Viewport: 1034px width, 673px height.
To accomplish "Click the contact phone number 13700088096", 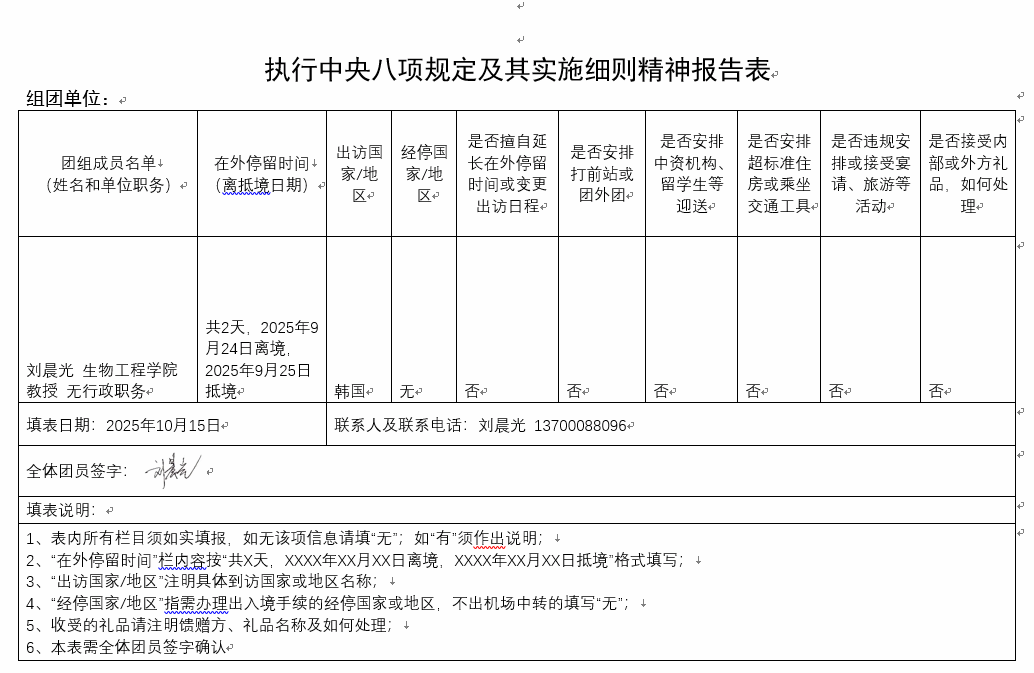I will click(580, 425).
